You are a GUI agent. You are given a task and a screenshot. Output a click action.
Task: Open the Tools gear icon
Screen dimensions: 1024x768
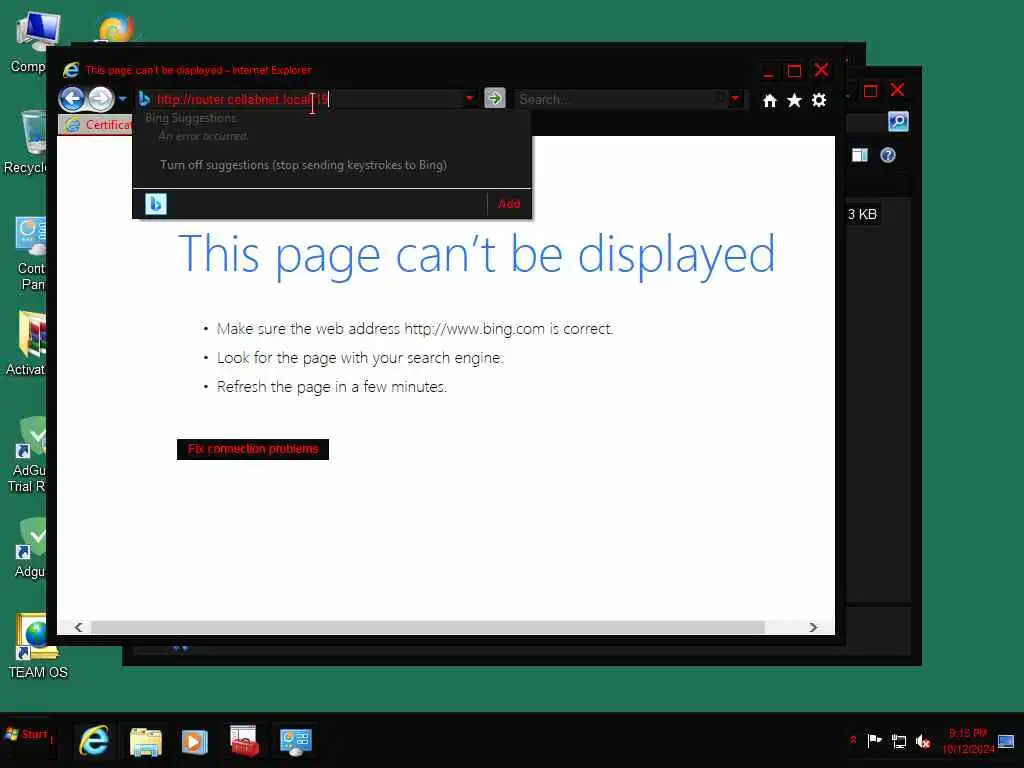(819, 100)
